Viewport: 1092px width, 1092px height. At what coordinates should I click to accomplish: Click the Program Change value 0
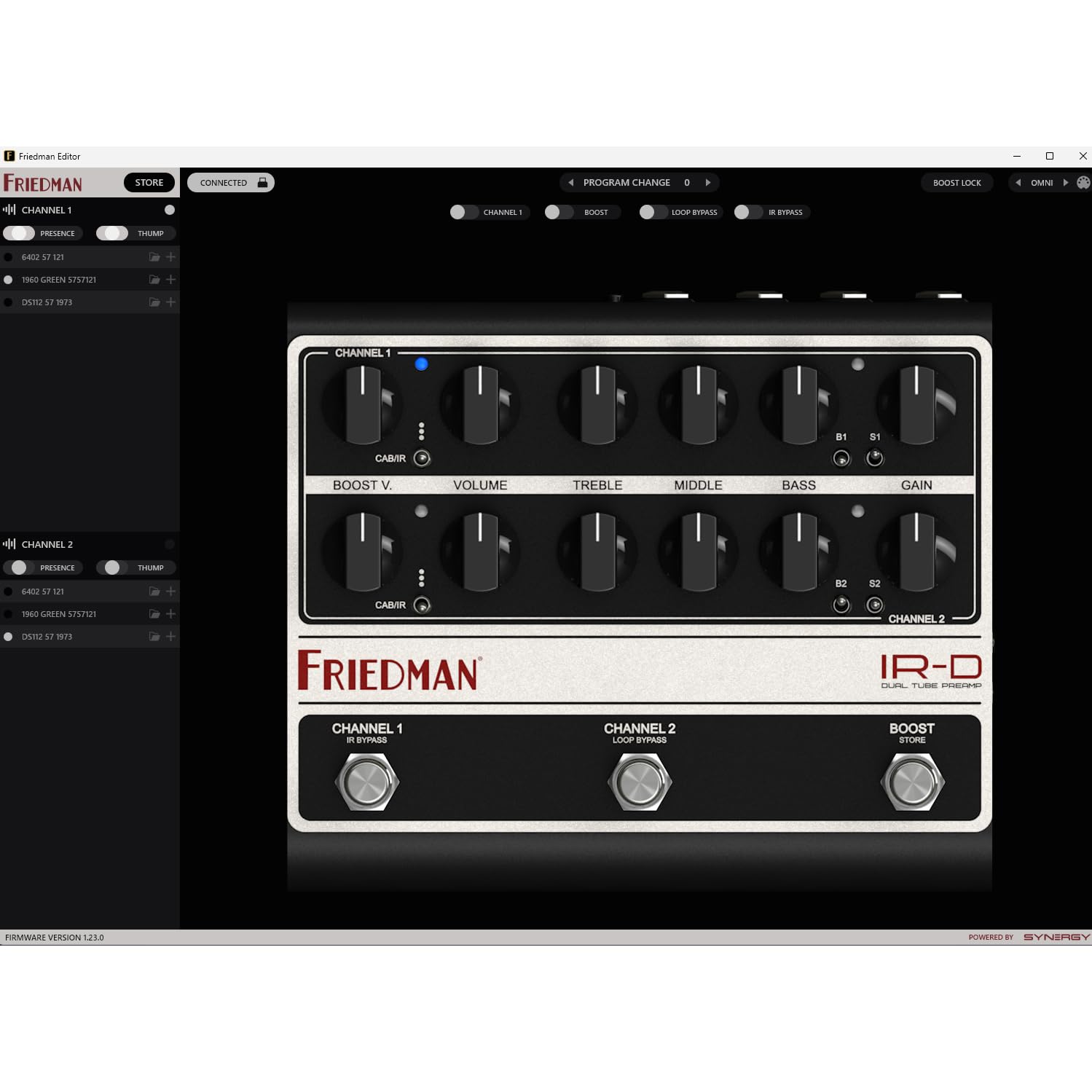(687, 183)
